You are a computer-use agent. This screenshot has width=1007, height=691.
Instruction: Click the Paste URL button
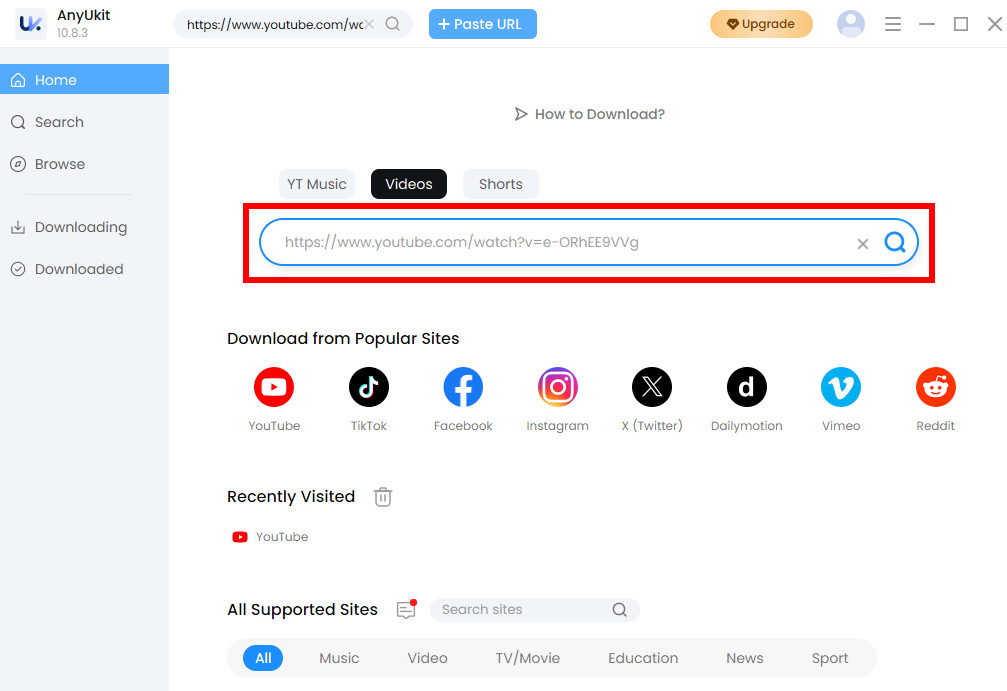click(x=482, y=24)
